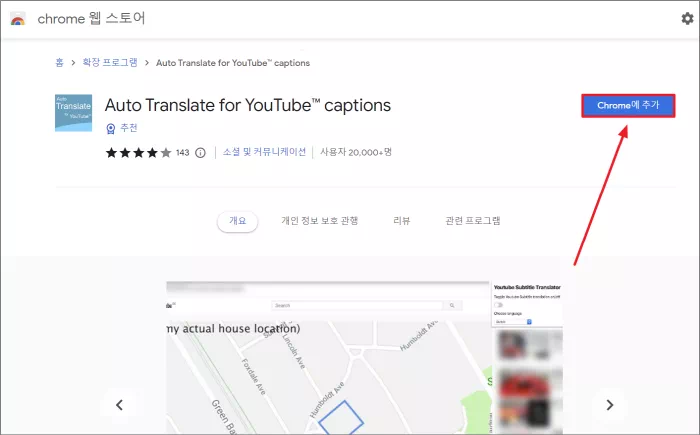Show the next screenshot with the right arrow
The image size is (700, 435).
point(609,405)
